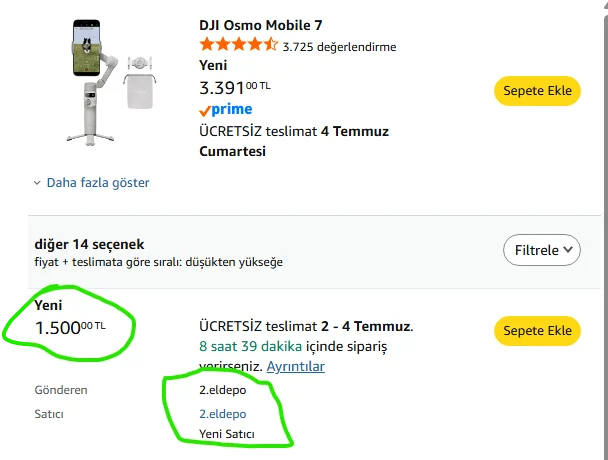Click the Filtrele dropdown arrow
Screen dimensions: 608x460
tap(568, 249)
